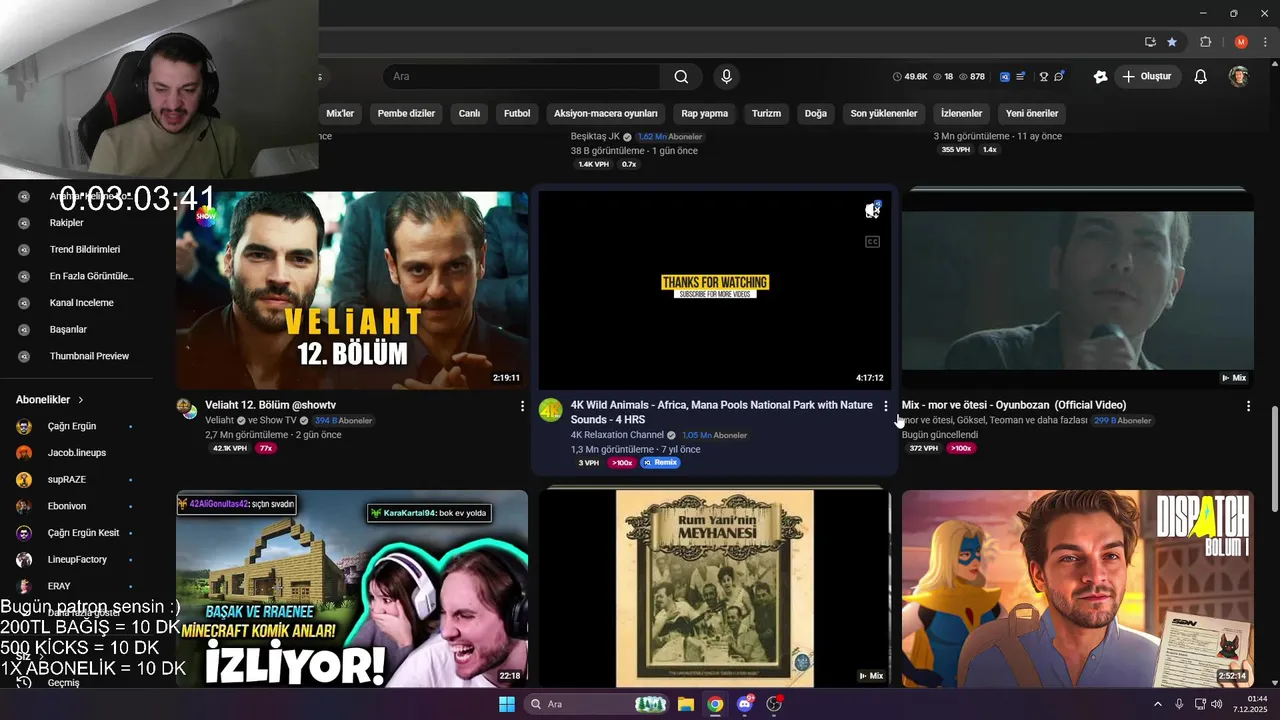1280x720 pixels.
Task: Open Chrome profile M avatar
Action: point(1241,42)
